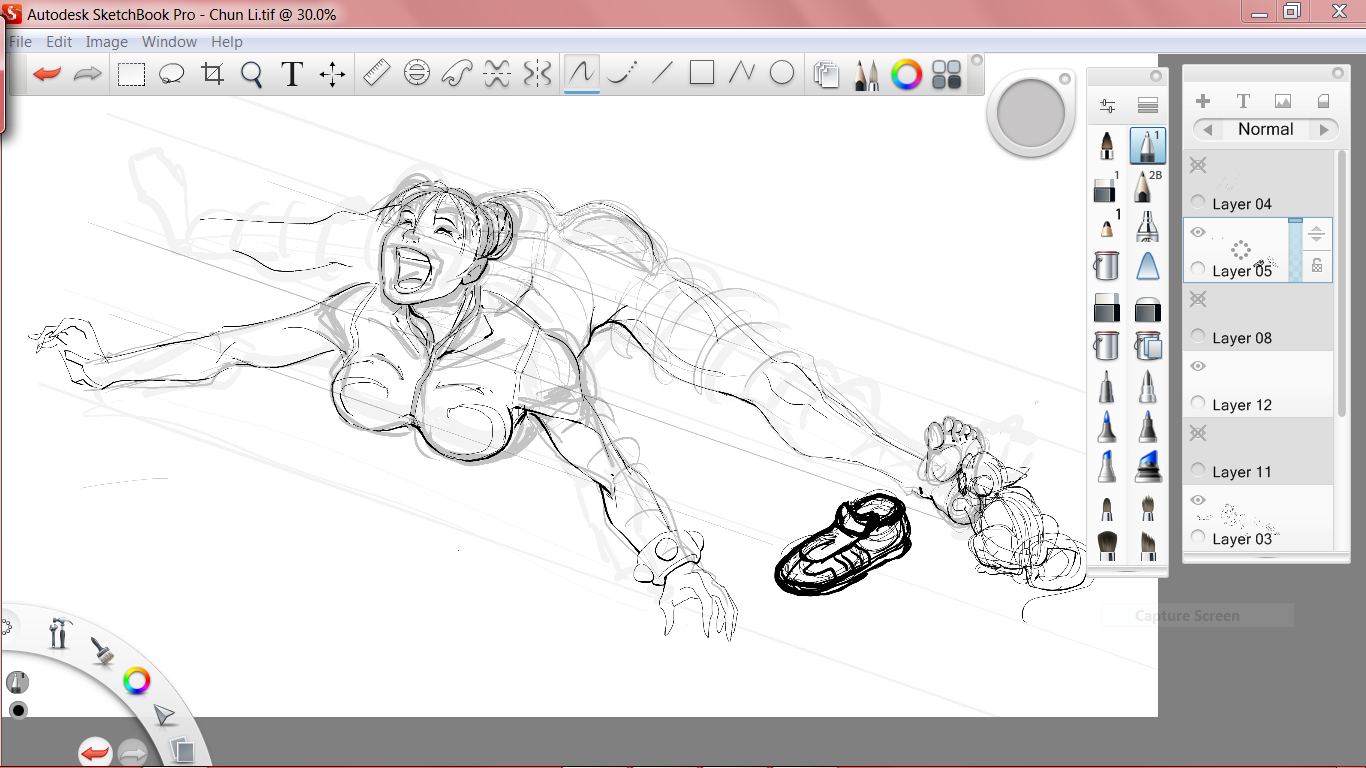The height and width of the screenshot is (768, 1366).
Task: Hide Layer 12 via its eye icon
Action: coord(1198,366)
